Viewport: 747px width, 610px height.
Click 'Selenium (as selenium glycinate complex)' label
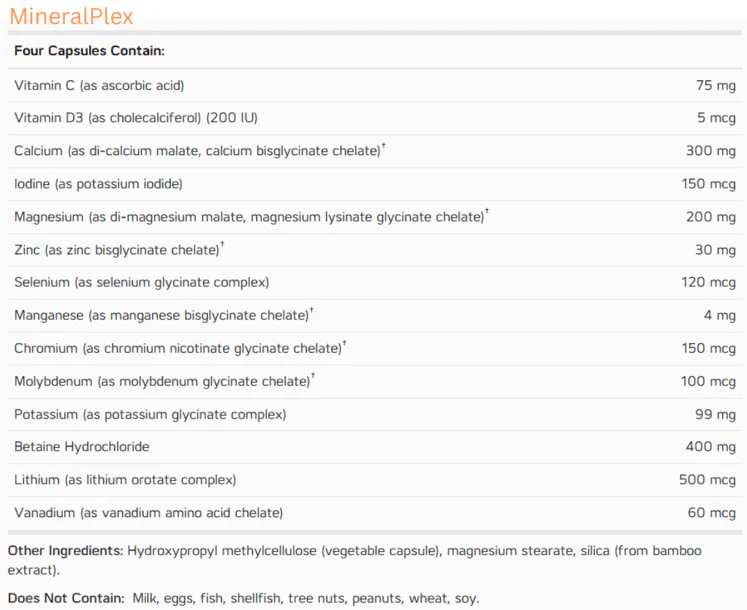(x=141, y=282)
